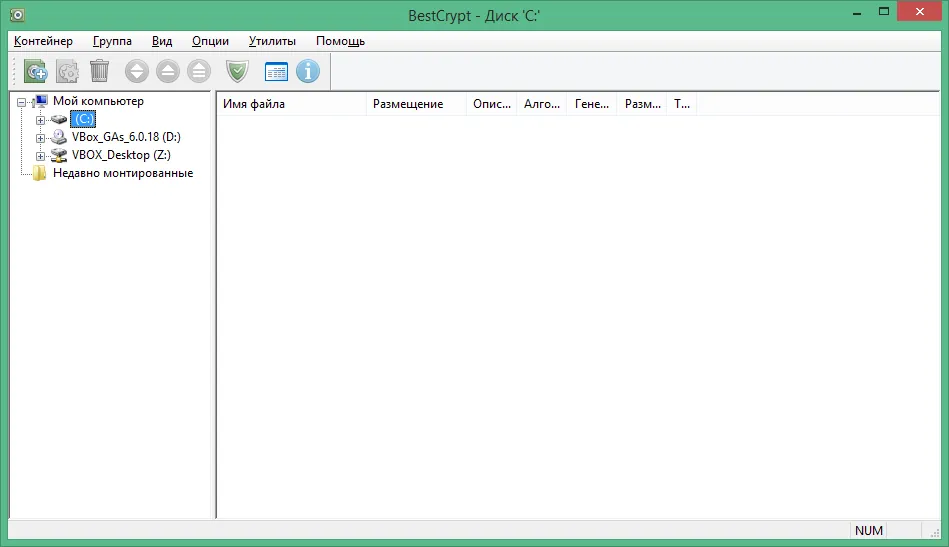The width and height of the screenshot is (949, 547).
Task: Click the dismount eject toolbar icon
Action: click(168, 71)
